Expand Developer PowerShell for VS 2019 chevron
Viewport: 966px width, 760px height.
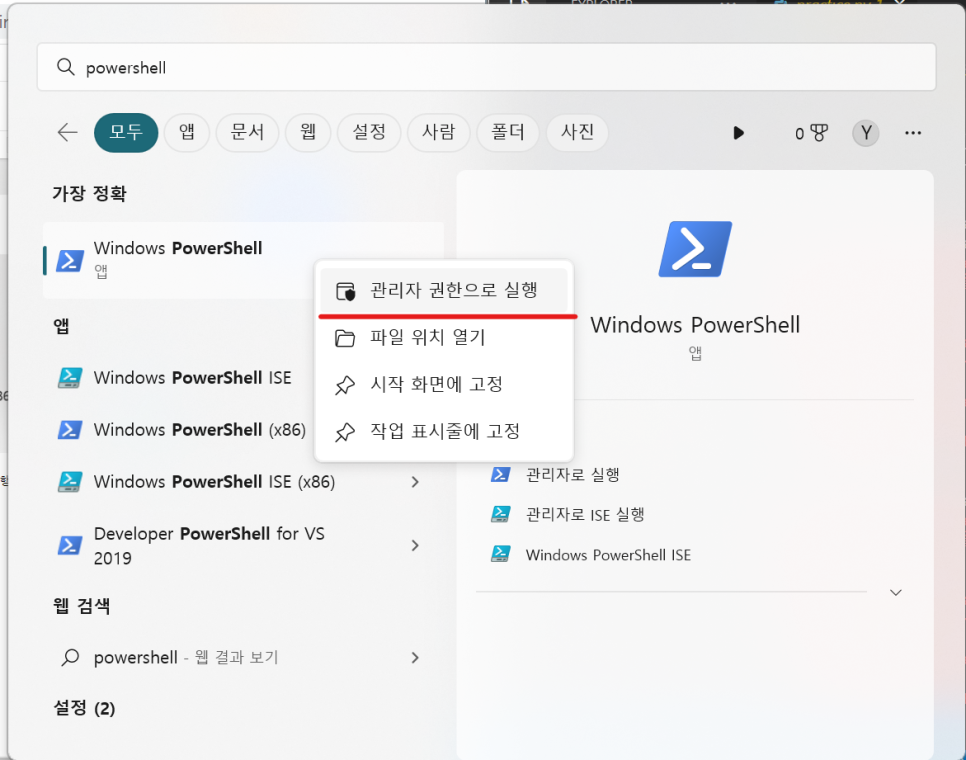click(x=415, y=545)
